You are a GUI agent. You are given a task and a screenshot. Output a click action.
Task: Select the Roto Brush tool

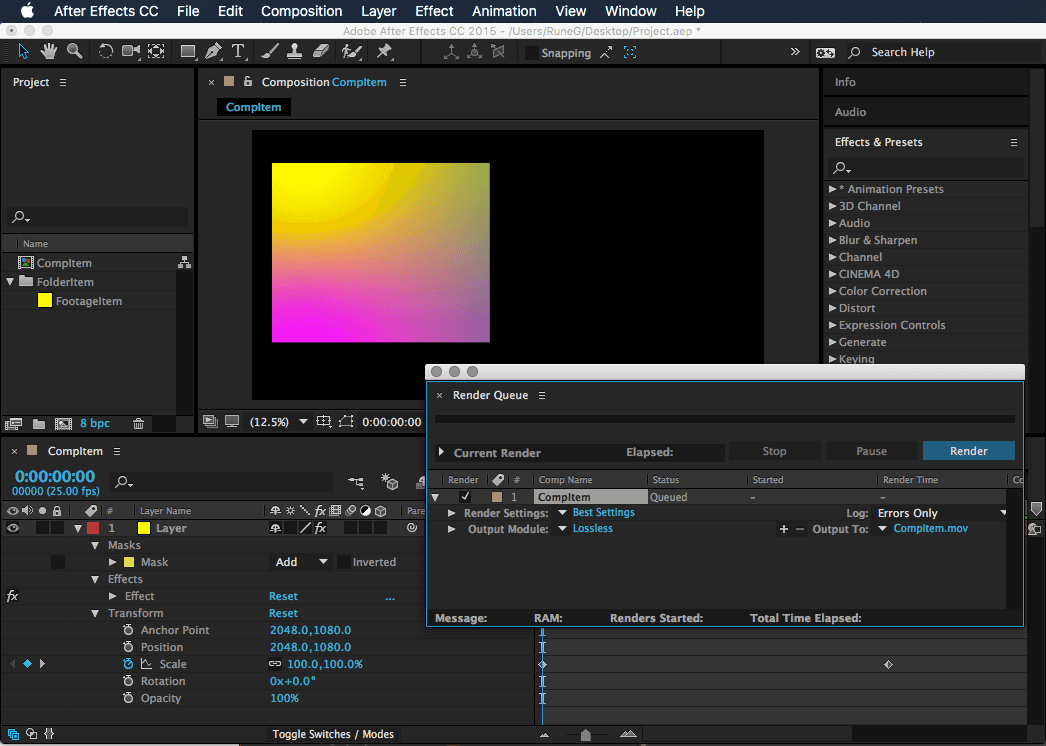(352, 51)
